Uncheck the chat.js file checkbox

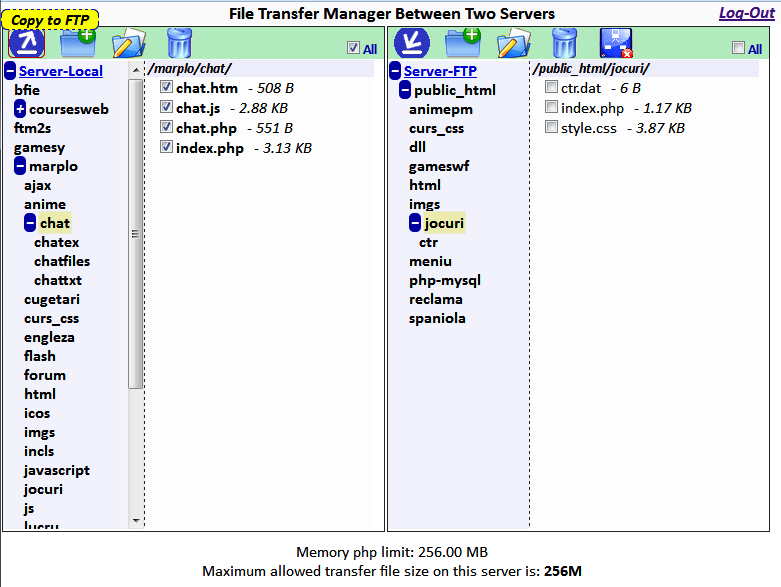(x=166, y=107)
